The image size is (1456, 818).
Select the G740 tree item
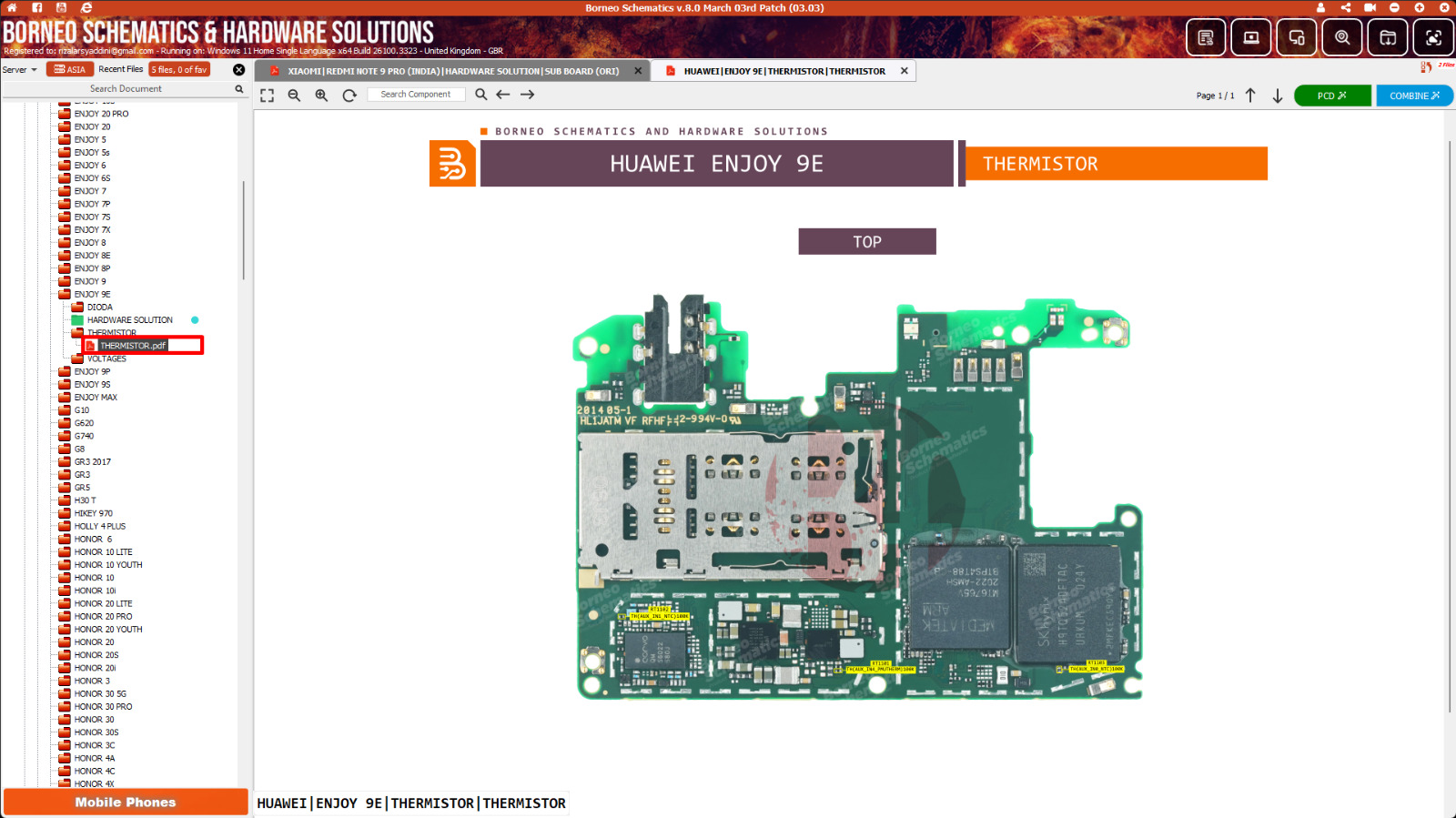(84, 436)
